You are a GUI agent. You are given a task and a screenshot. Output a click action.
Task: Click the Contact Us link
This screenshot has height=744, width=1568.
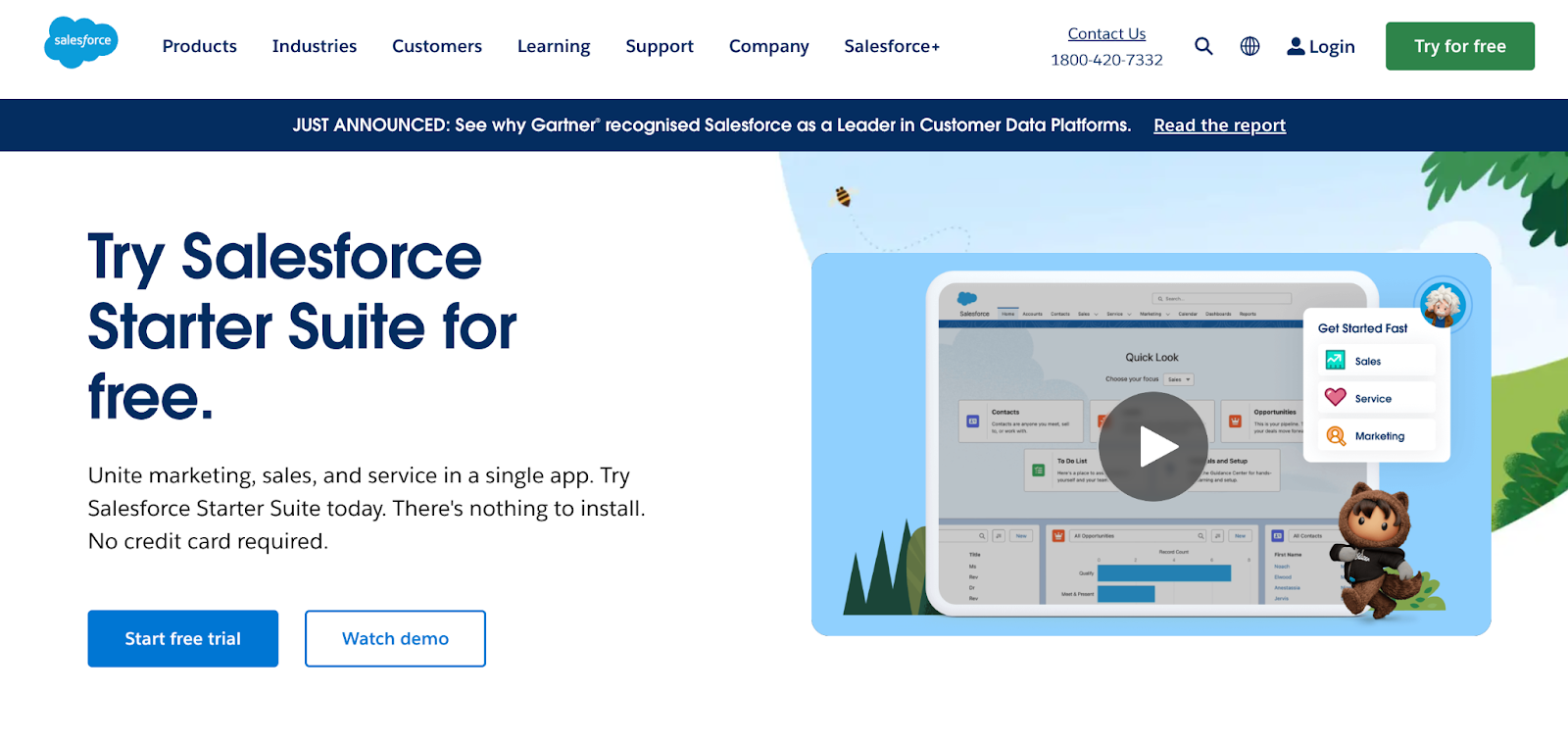coord(1106,33)
